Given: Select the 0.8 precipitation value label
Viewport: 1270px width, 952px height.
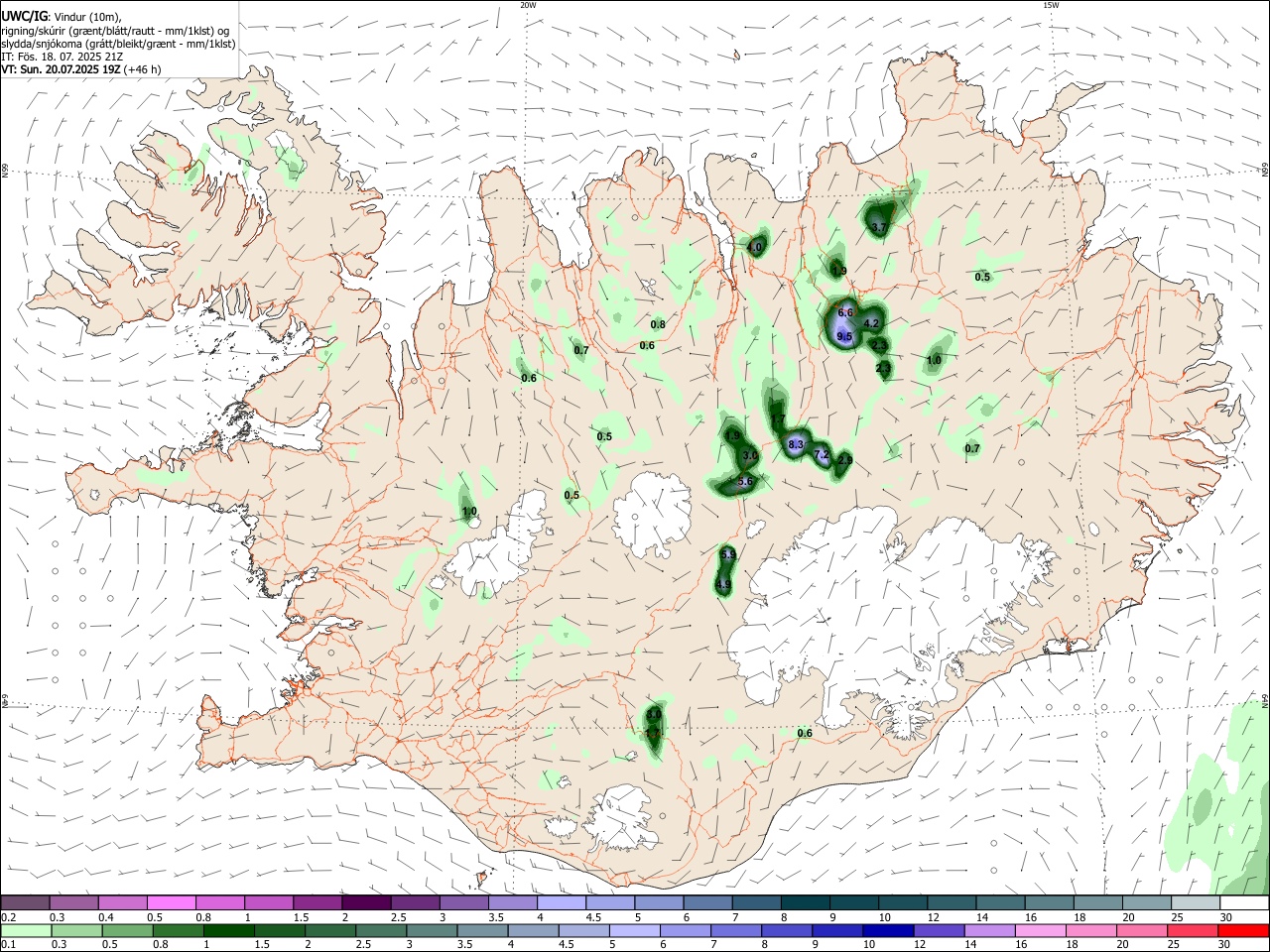Looking at the screenshot, I should [658, 324].
